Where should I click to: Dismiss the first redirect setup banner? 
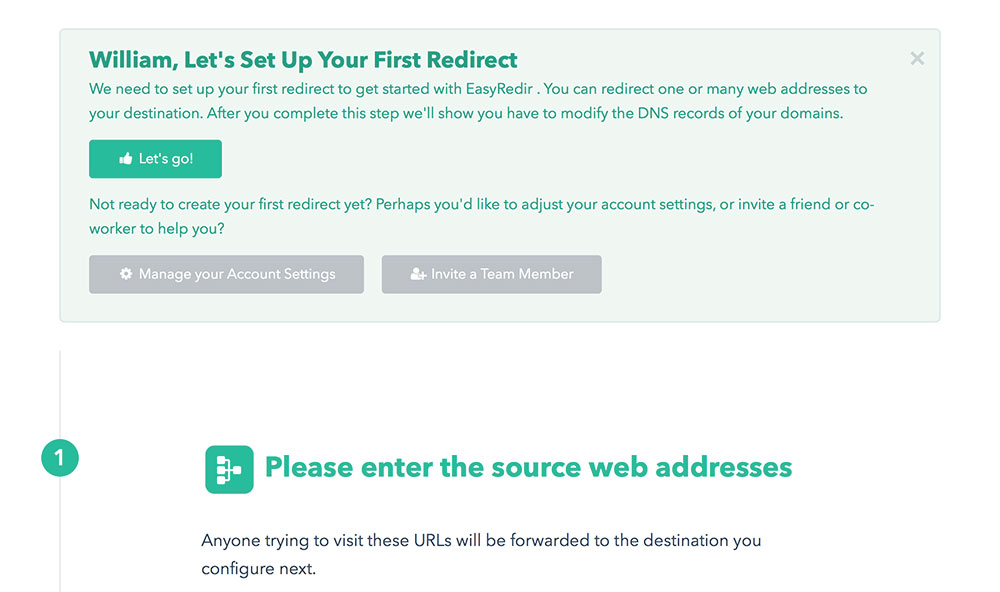917,59
